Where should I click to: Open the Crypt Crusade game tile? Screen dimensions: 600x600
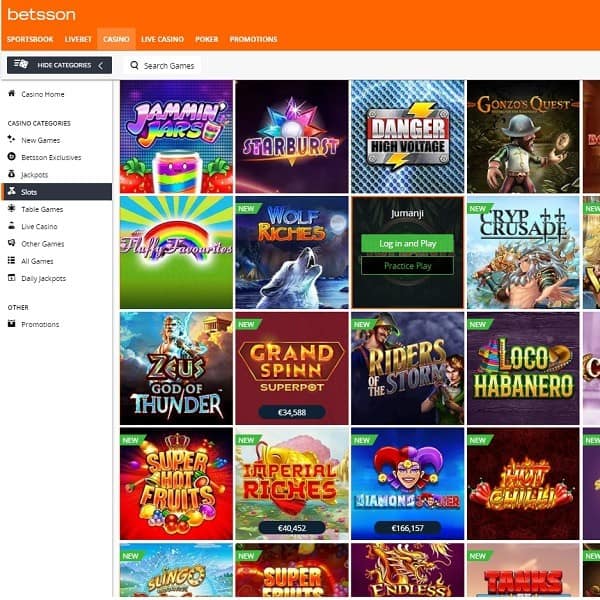[x=523, y=252]
